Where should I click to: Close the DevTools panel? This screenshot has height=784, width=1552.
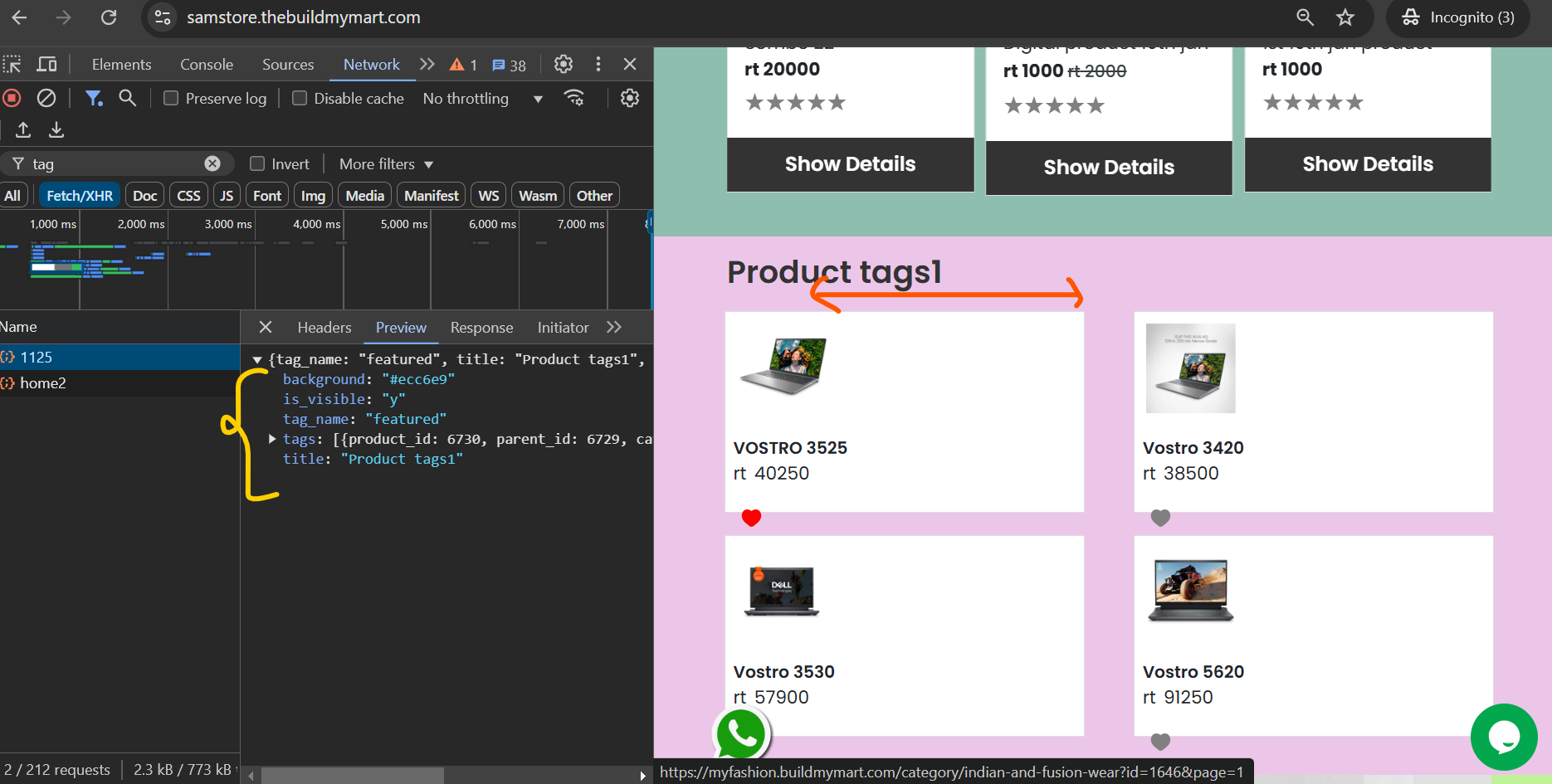click(x=630, y=64)
